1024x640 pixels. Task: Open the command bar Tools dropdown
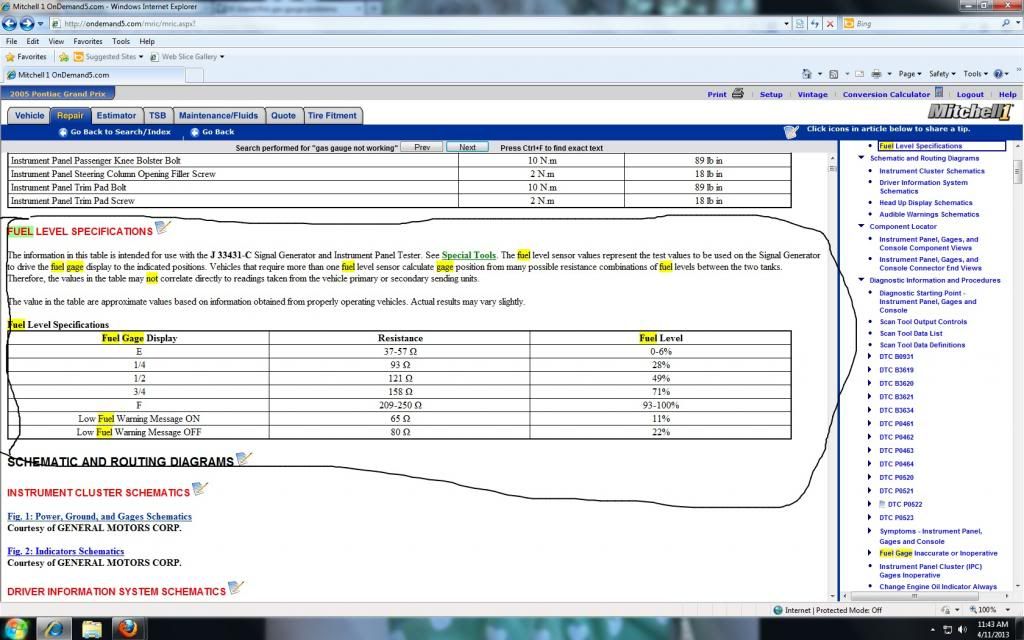[976, 74]
